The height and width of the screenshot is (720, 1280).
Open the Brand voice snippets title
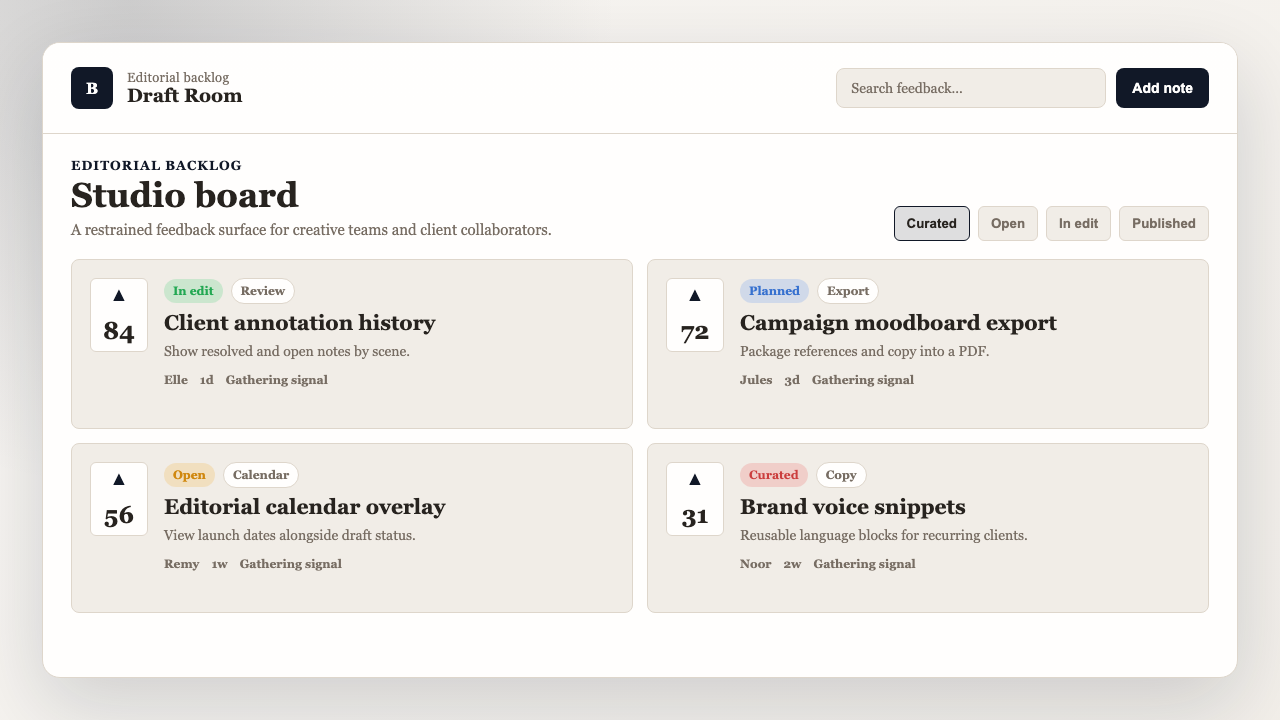point(853,507)
